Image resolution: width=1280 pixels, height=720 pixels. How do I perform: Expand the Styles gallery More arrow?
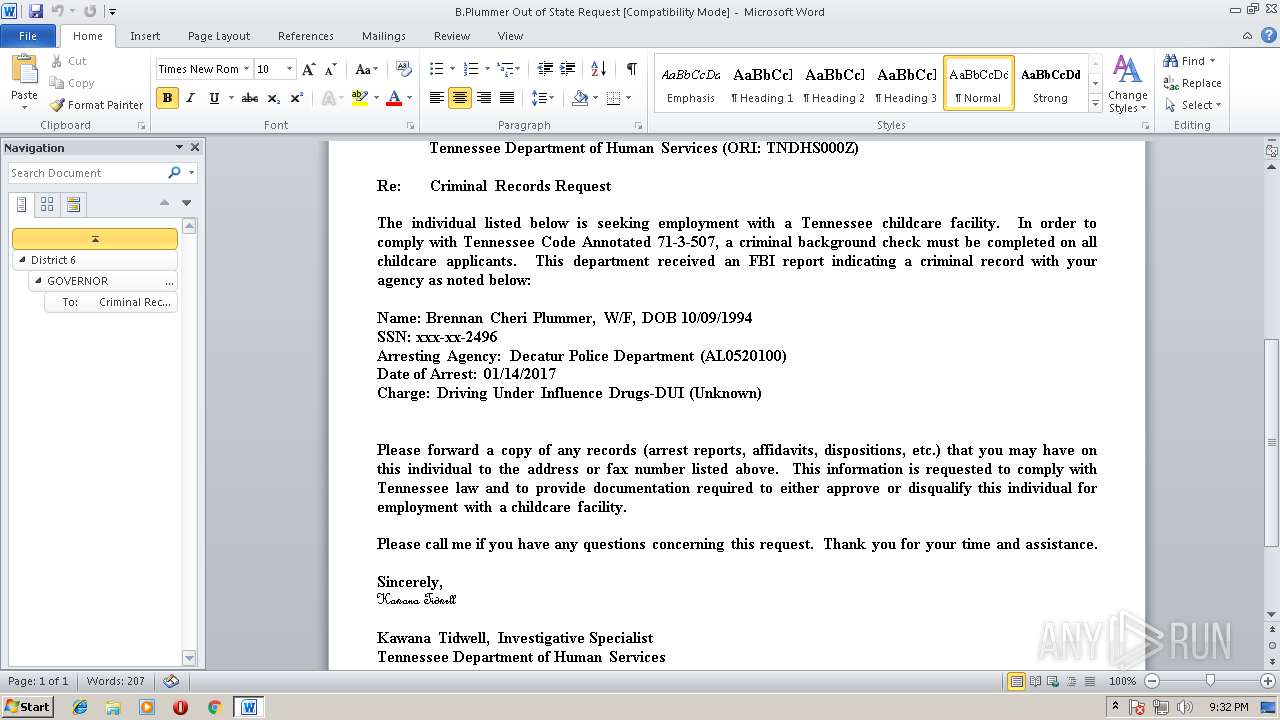click(x=1096, y=103)
